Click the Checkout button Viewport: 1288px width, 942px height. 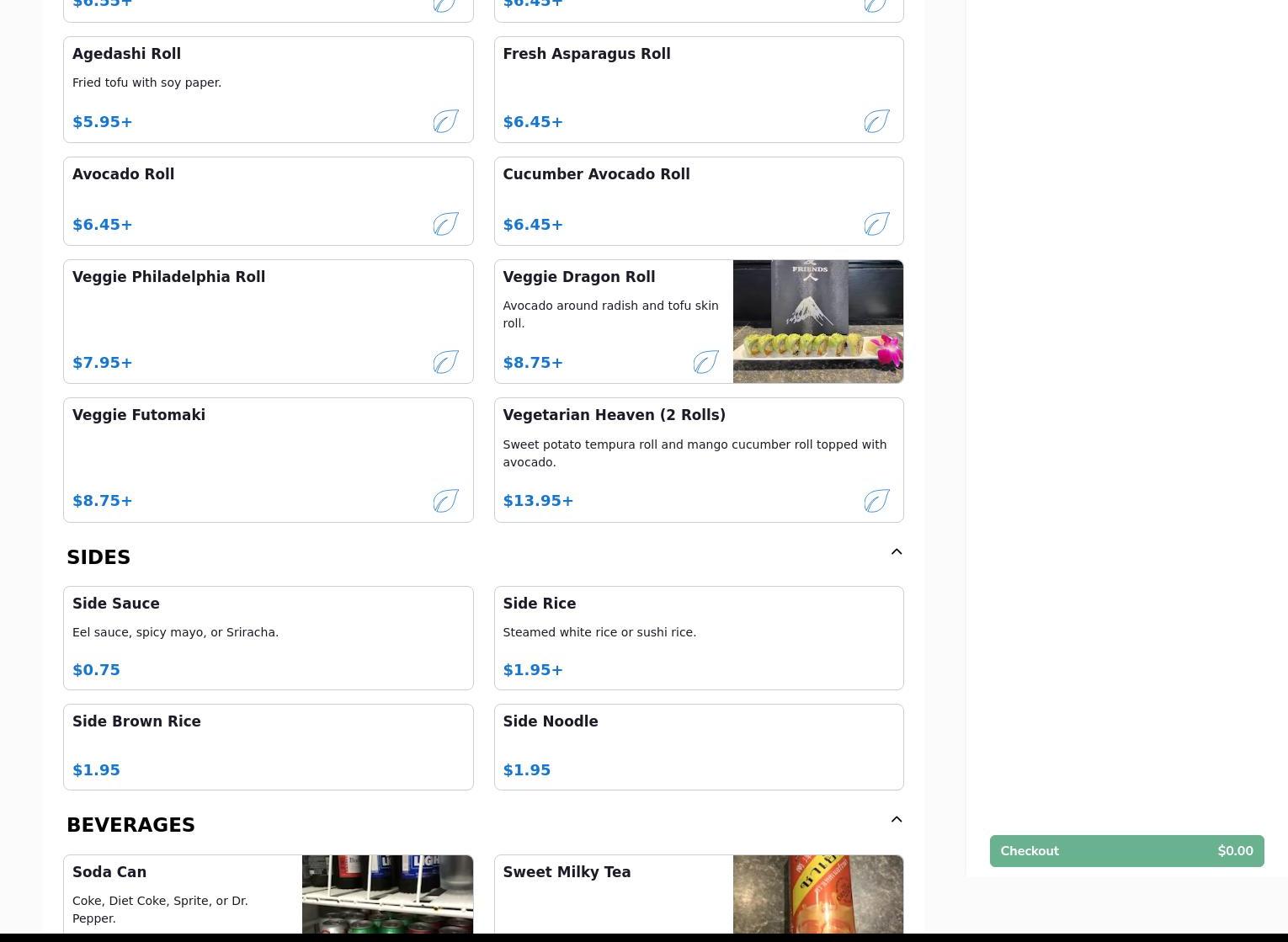pyautogui.click(x=1126, y=851)
